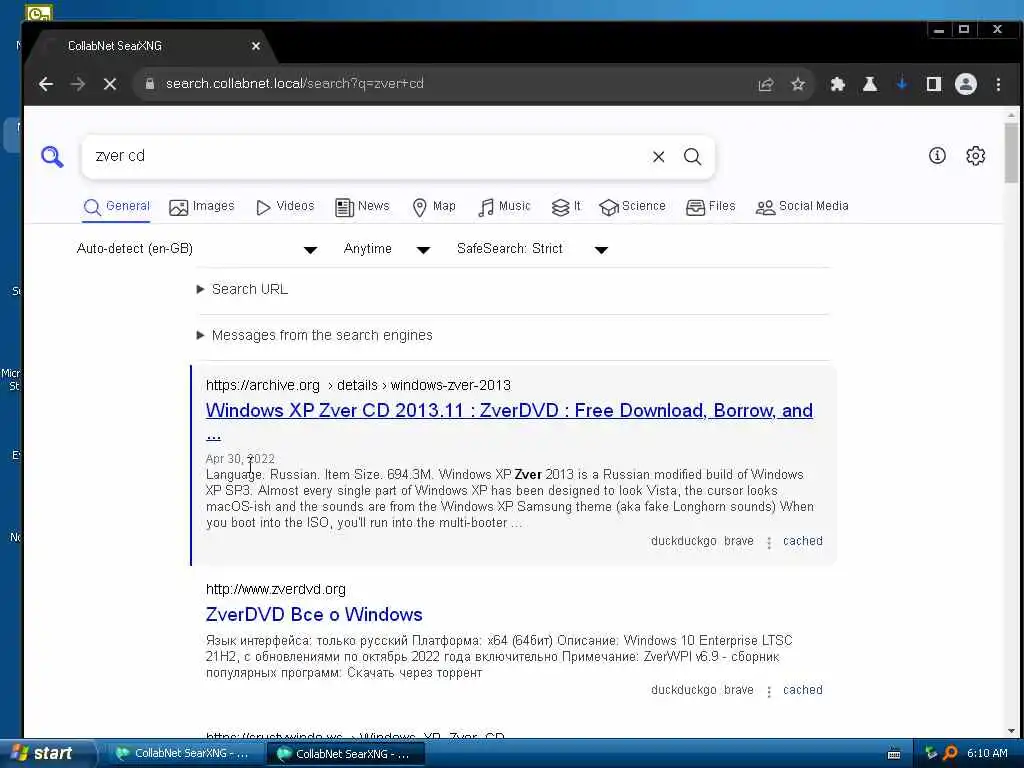This screenshot has width=1024, height=768.
Task: Open the SafeSearch Strict dropdown
Action: 533,249
